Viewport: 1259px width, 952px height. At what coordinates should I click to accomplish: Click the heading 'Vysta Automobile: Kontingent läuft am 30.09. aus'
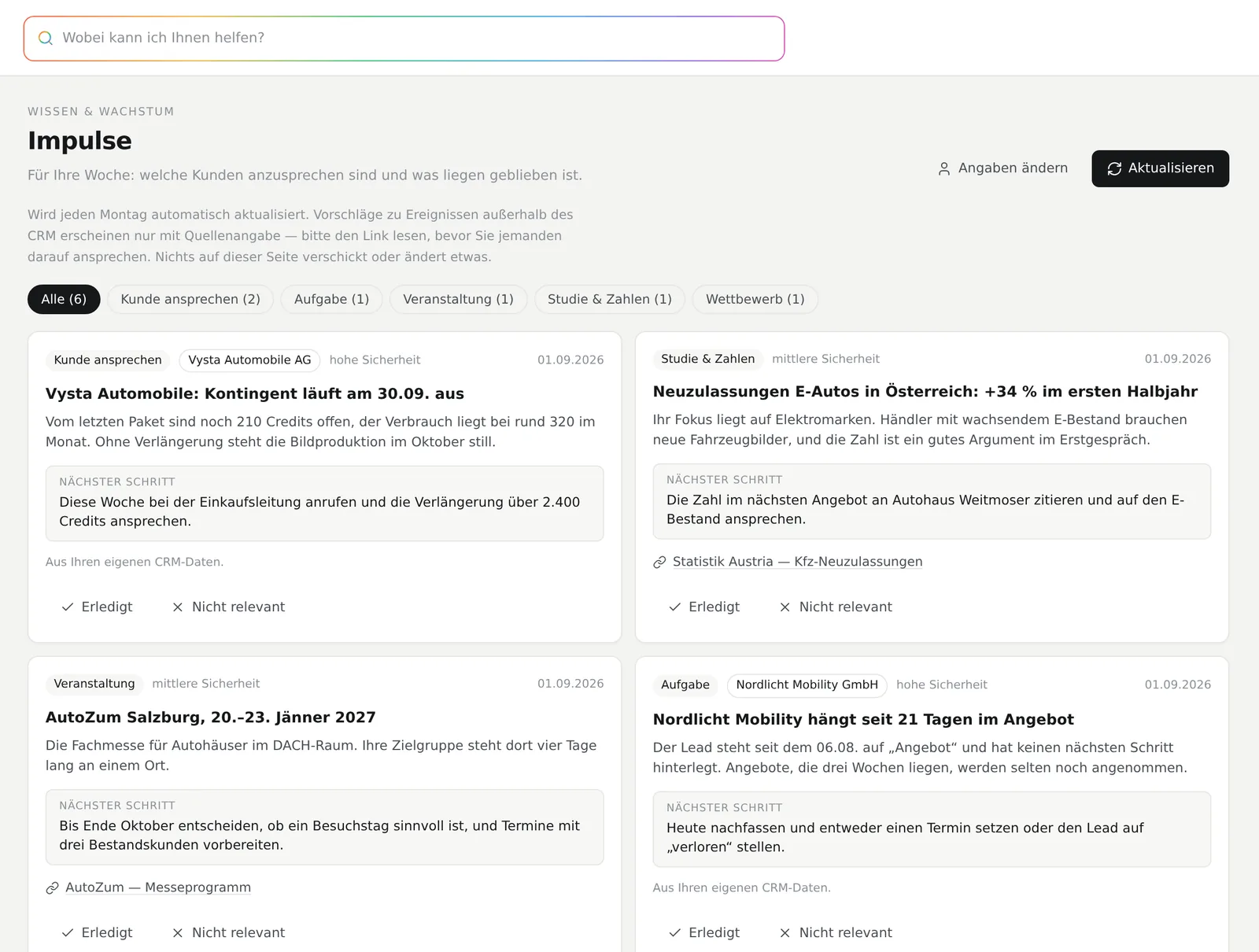(255, 393)
